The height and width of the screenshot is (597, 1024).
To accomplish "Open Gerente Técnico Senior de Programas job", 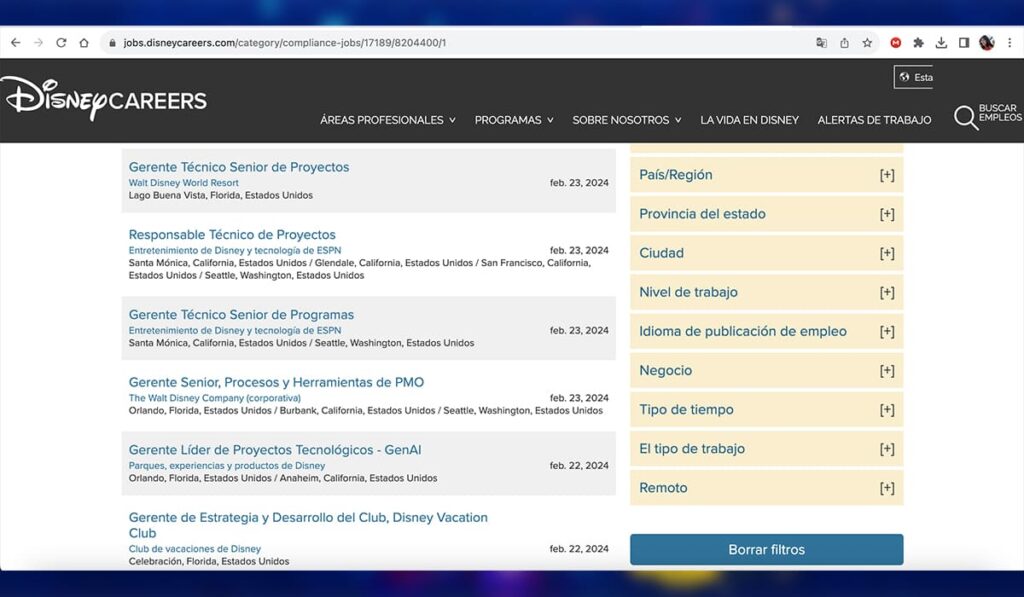I will pyautogui.click(x=241, y=315).
